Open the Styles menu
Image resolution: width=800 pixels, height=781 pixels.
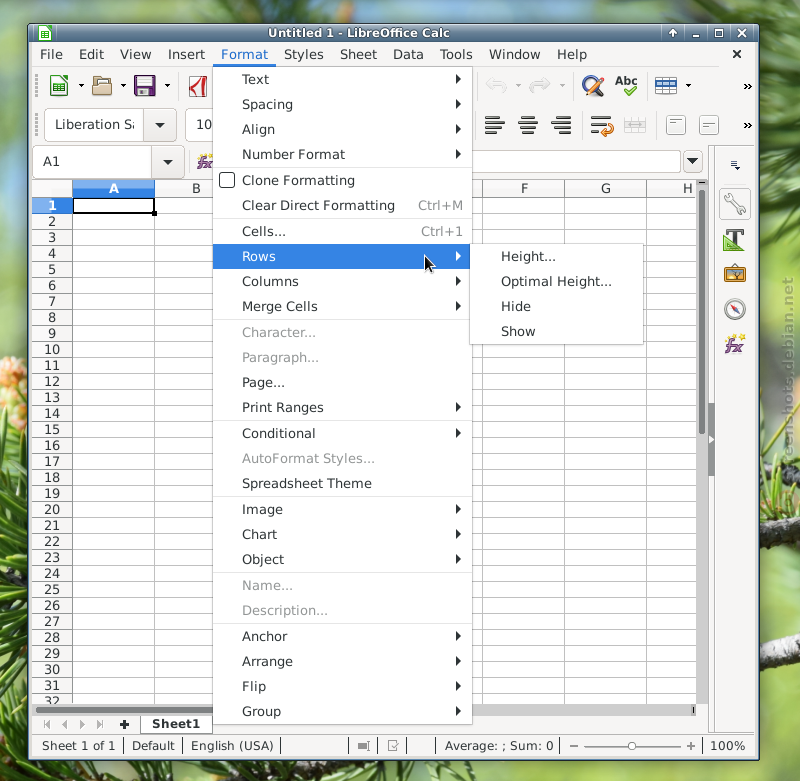304,55
